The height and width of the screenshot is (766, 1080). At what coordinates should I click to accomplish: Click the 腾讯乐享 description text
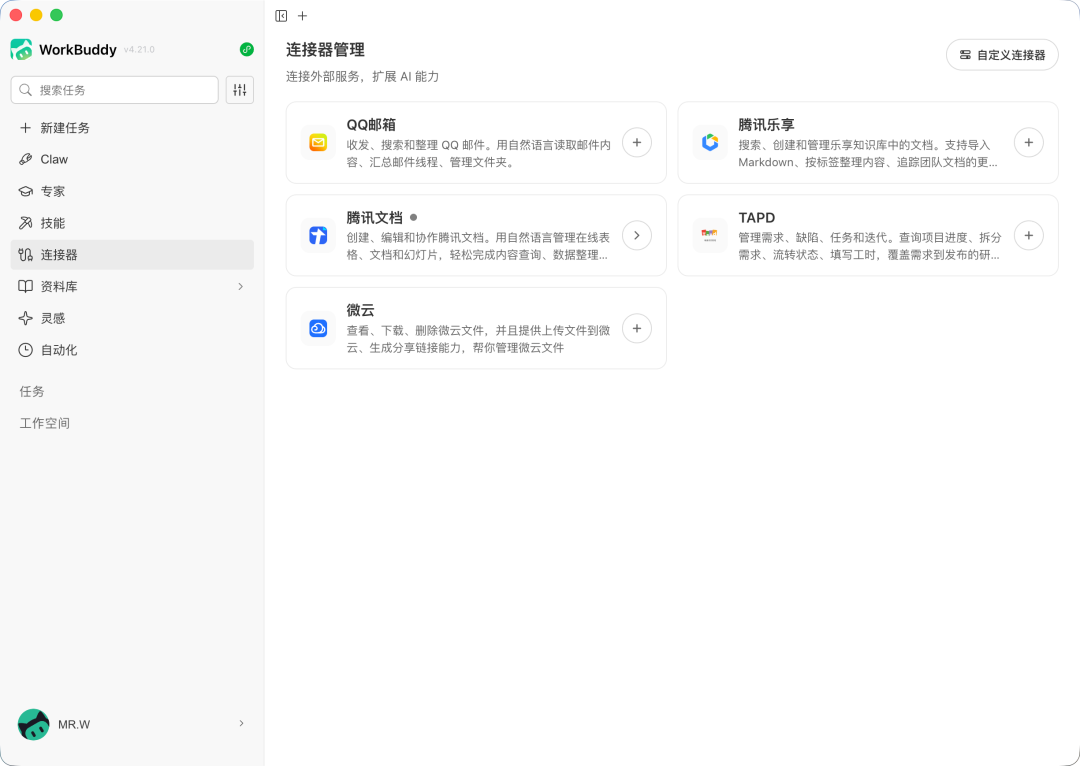coord(868,154)
